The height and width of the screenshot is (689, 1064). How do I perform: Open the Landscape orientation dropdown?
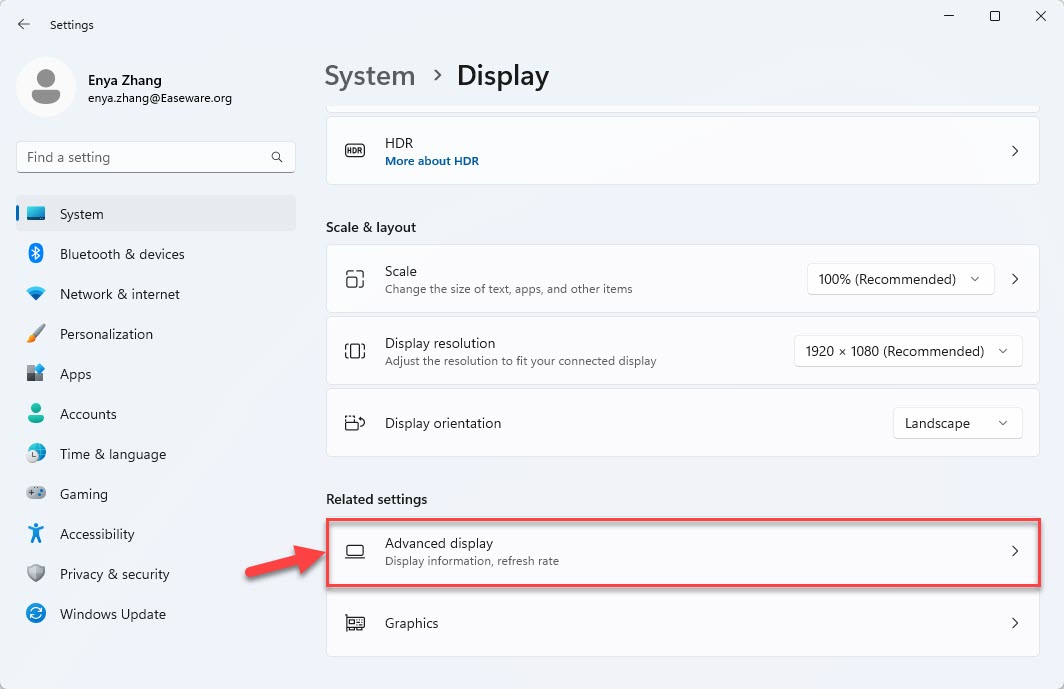click(957, 423)
